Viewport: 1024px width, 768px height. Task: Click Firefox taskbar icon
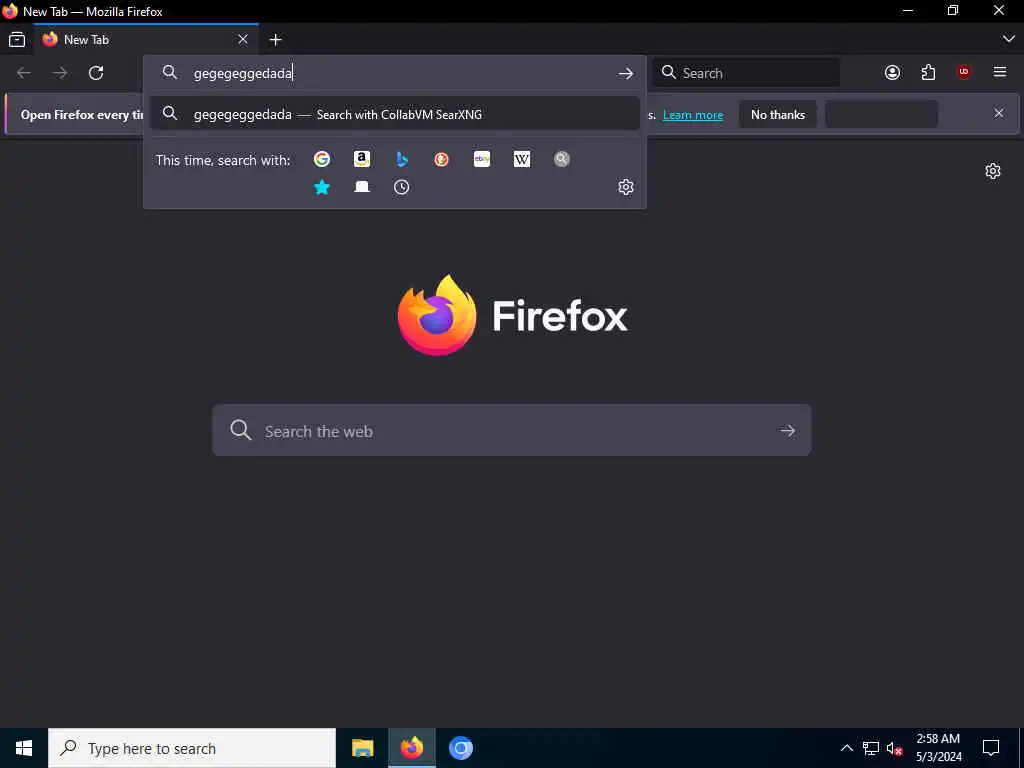pos(411,748)
